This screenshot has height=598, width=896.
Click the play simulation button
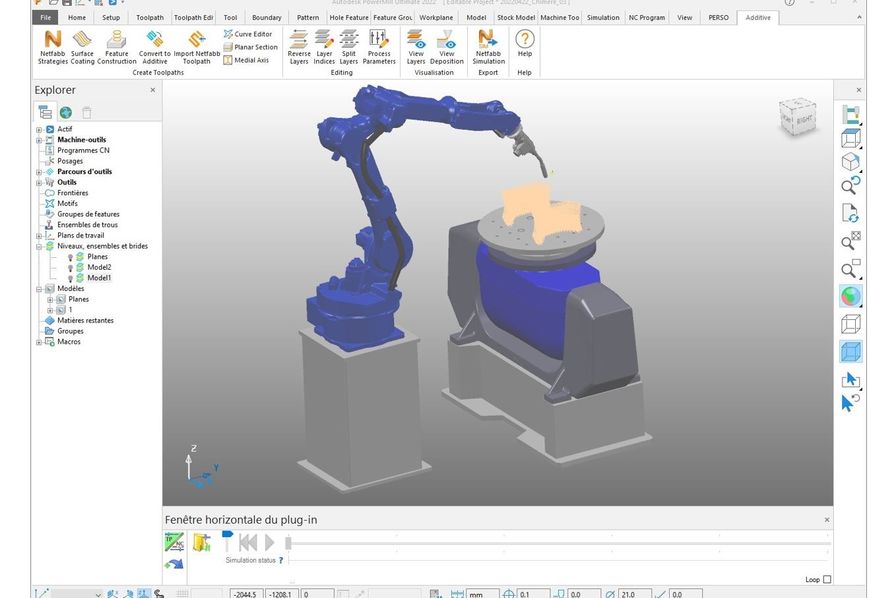coord(269,542)
